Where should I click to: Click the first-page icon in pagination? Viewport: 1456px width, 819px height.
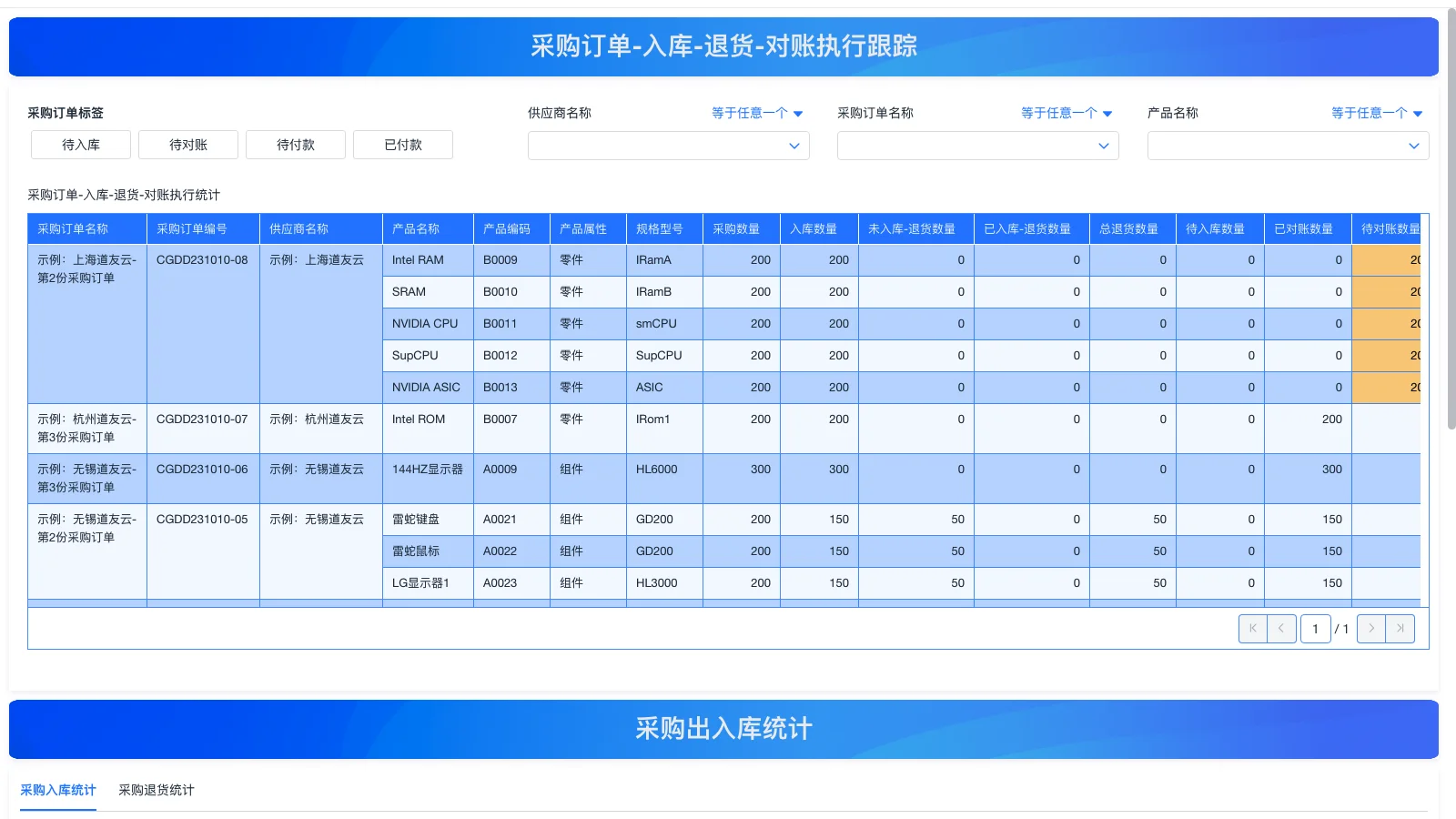[x=1253, y=628]
